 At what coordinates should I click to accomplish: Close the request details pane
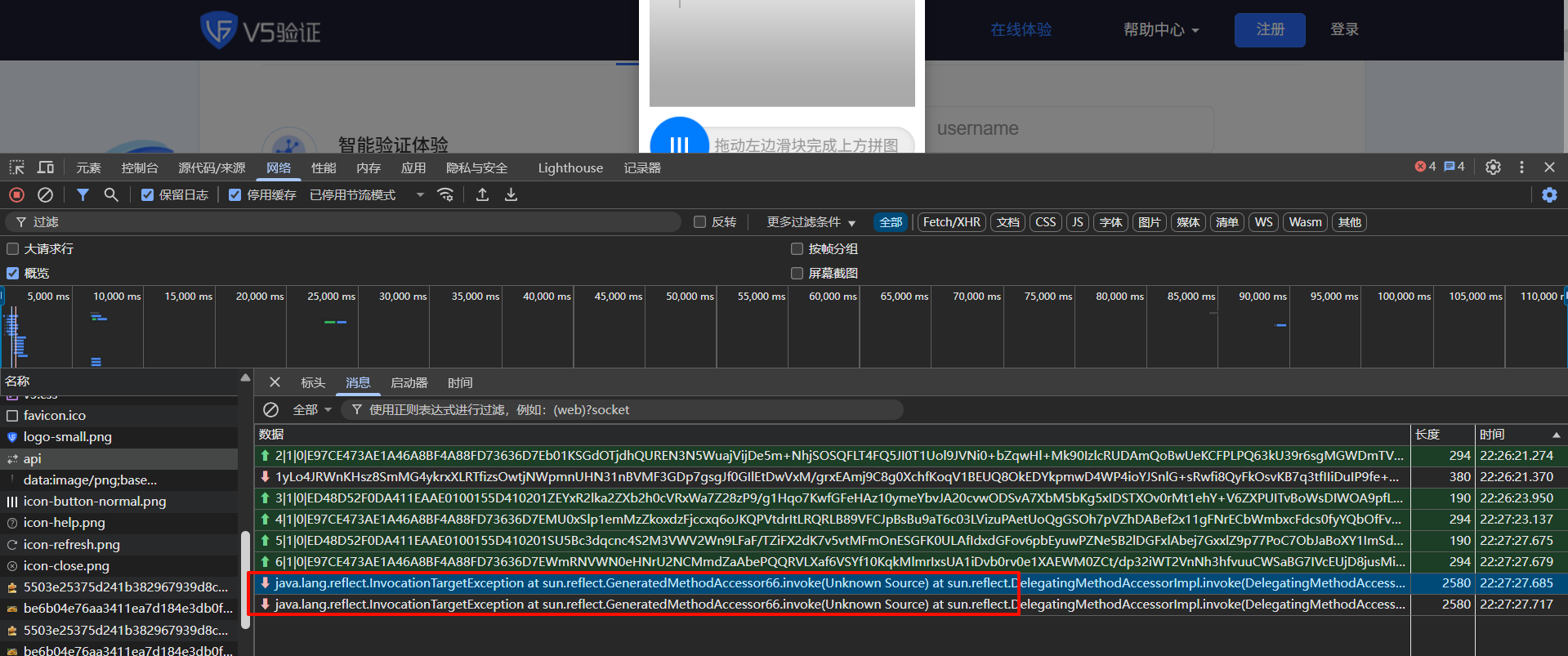[275, 382]
